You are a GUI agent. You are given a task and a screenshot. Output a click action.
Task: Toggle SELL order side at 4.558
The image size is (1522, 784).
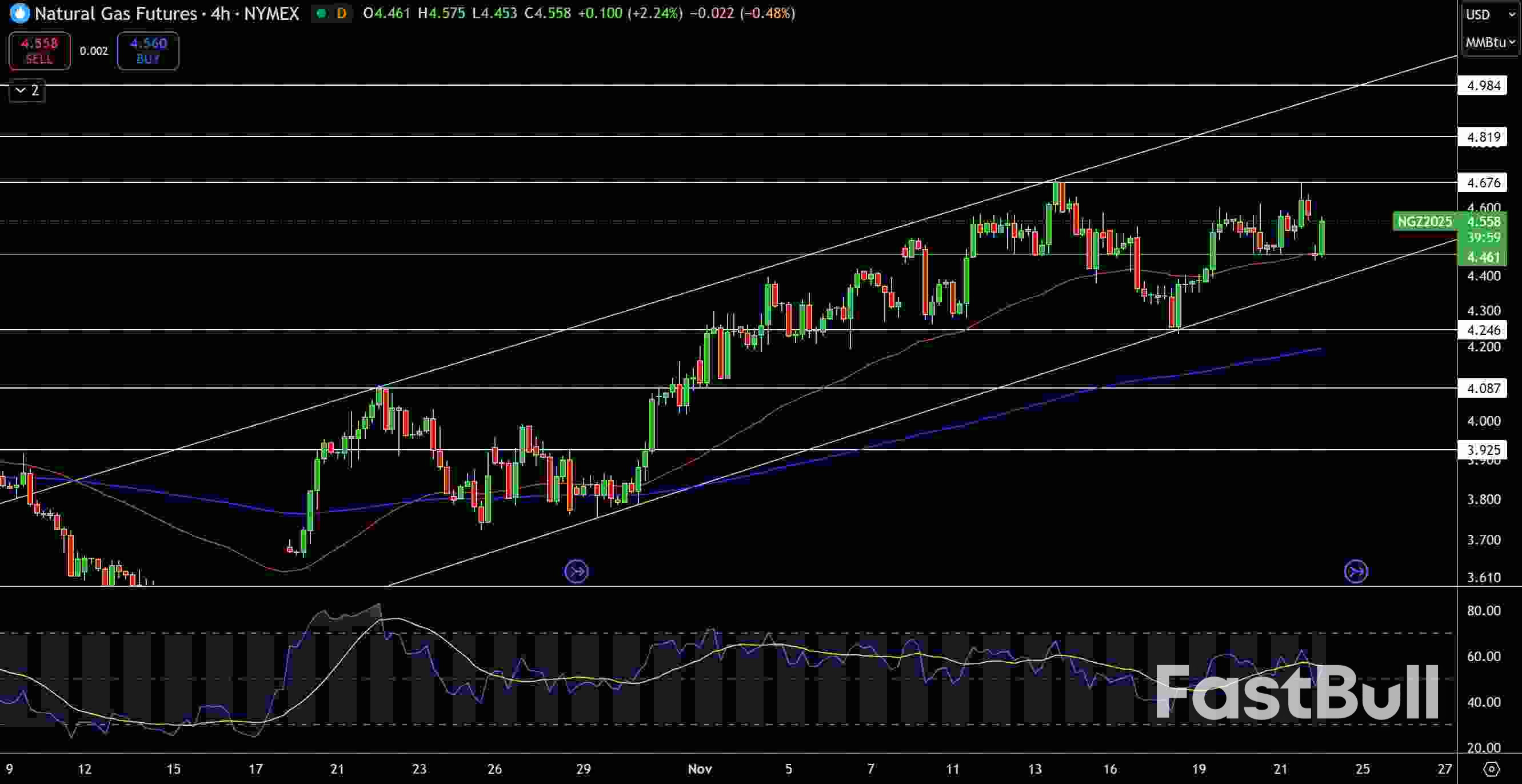point(39,51)
